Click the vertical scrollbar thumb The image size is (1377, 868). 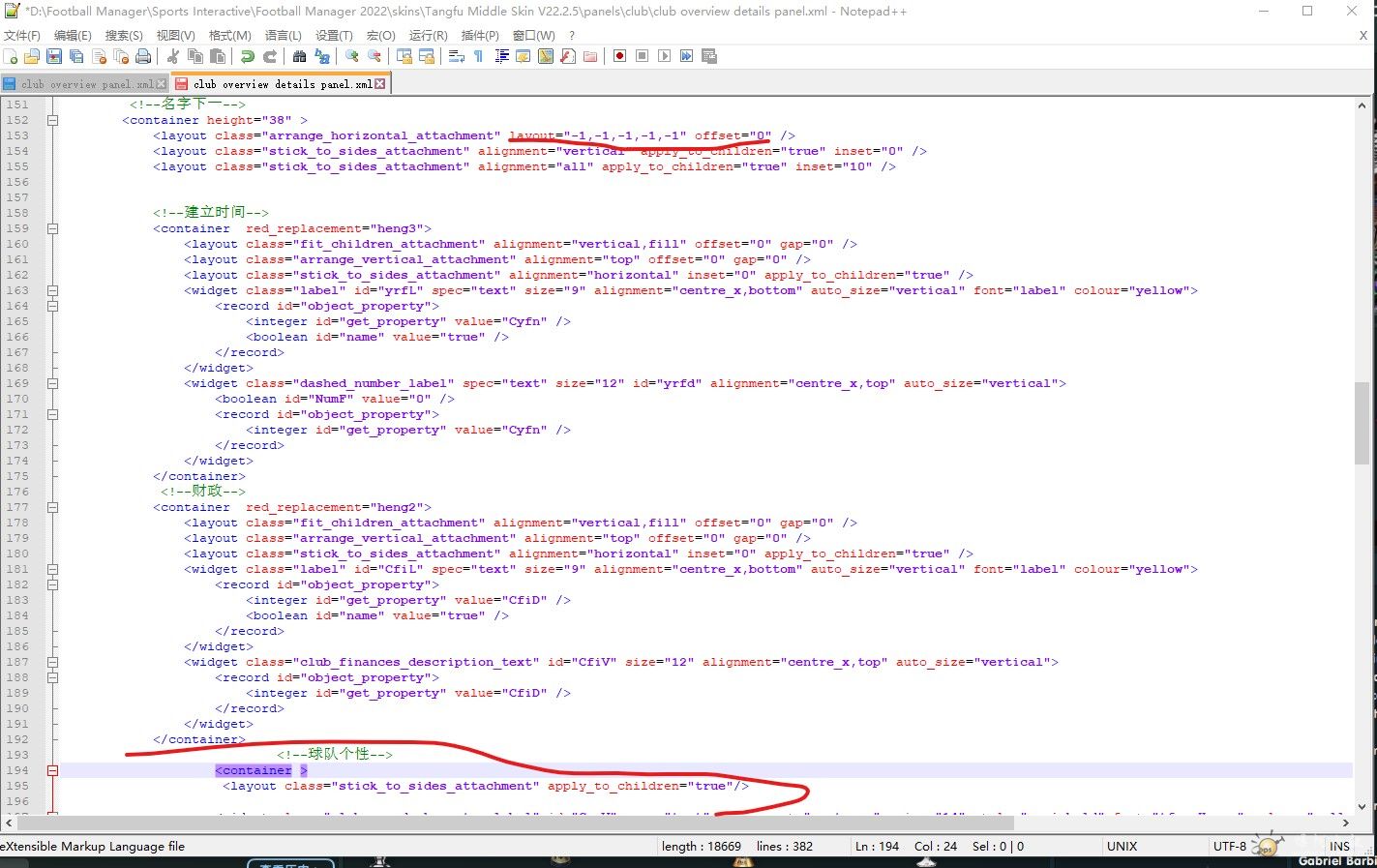click(1362, 423)
